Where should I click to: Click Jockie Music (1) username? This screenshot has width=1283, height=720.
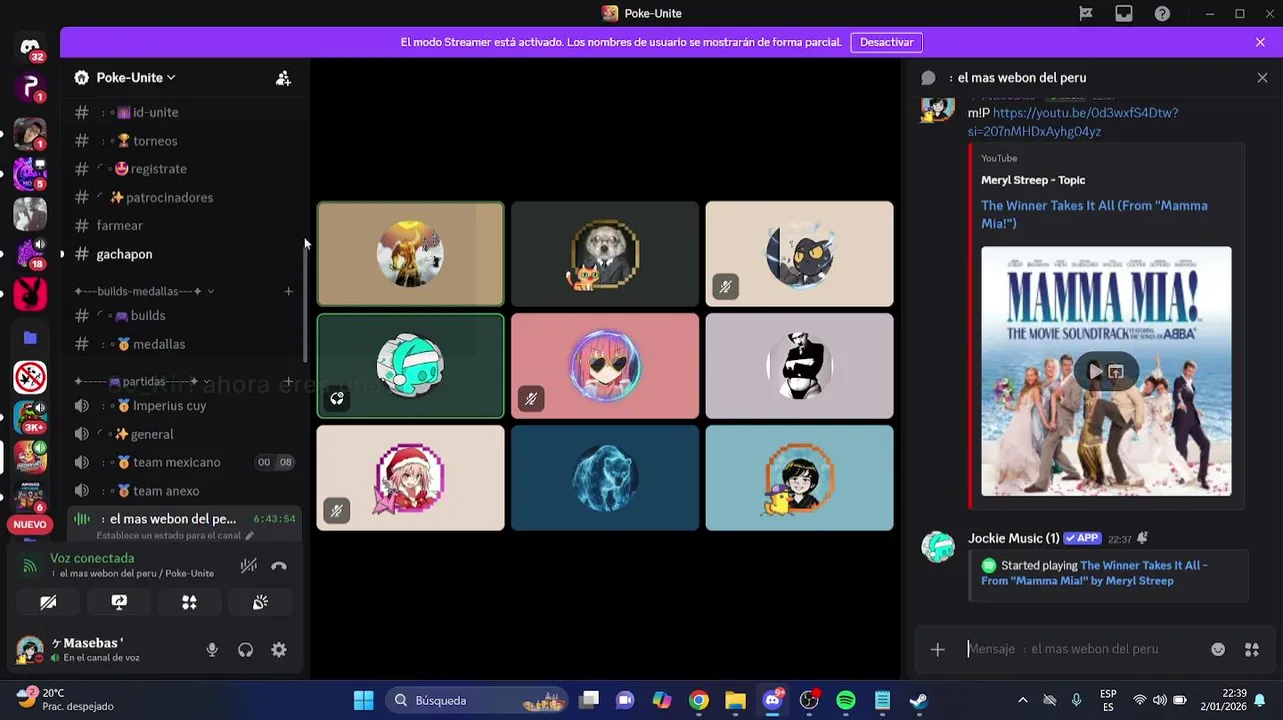[x=1013, y=538]
